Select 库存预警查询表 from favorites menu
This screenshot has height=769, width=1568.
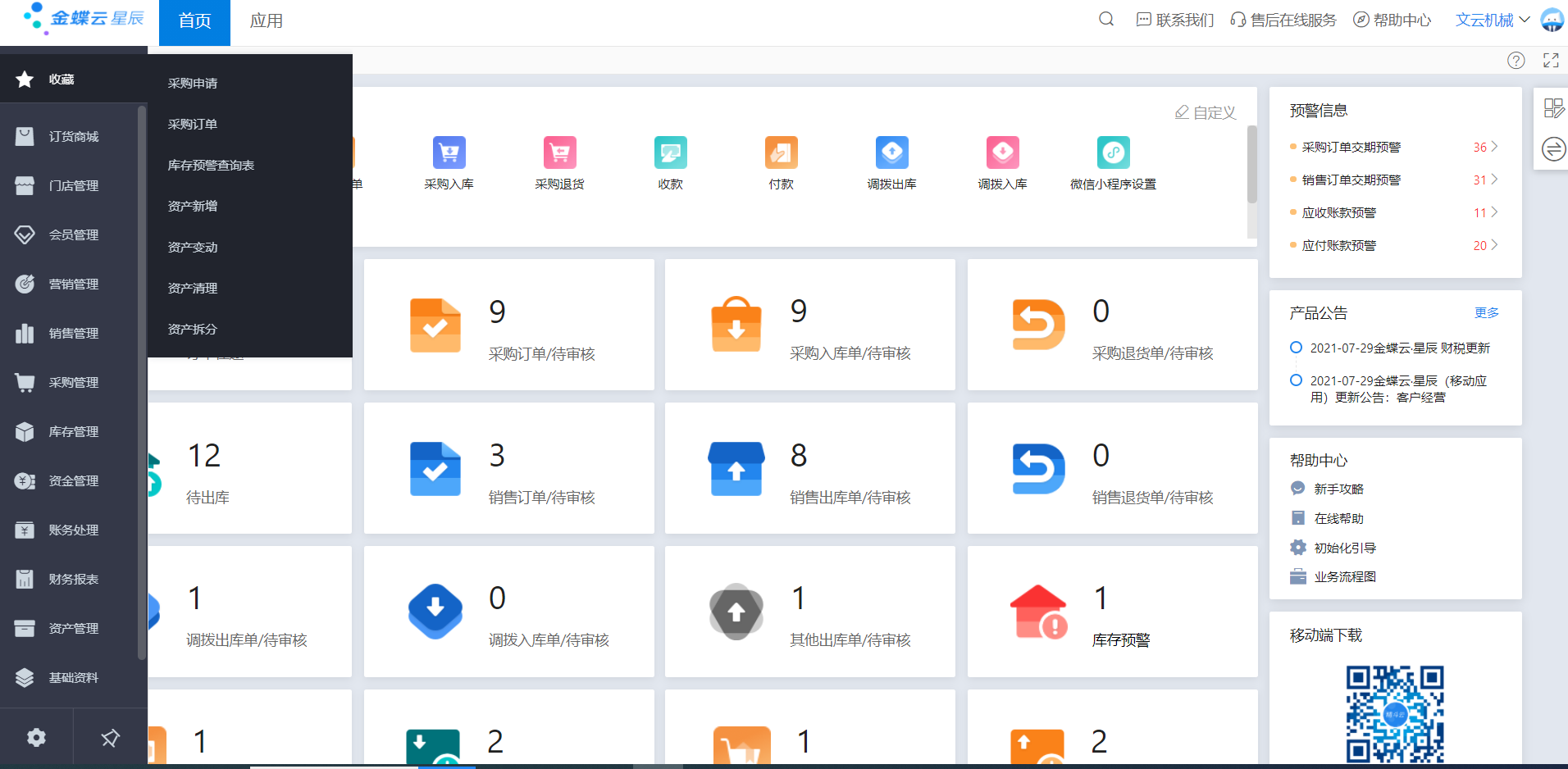(x=211, y=166)
